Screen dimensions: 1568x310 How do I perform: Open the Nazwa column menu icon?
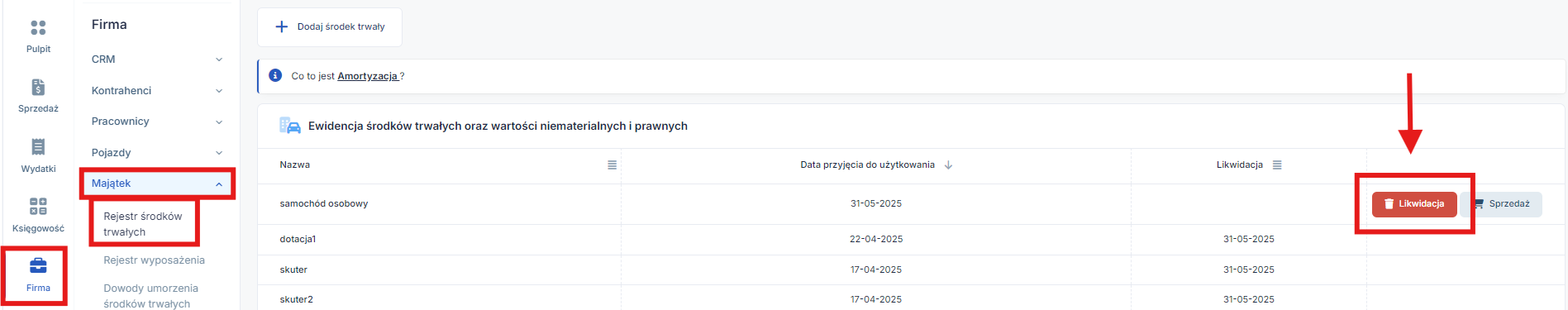[612, 165]
